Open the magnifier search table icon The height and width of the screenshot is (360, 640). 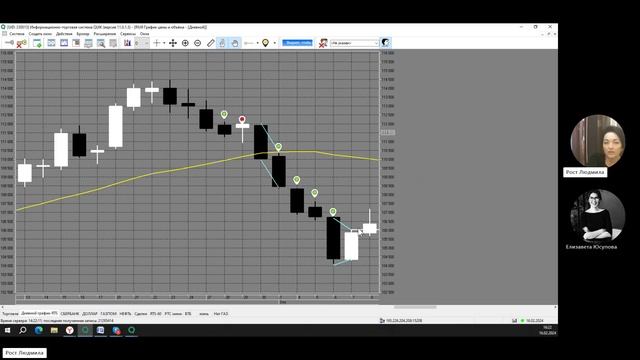(x=101, y=43)
